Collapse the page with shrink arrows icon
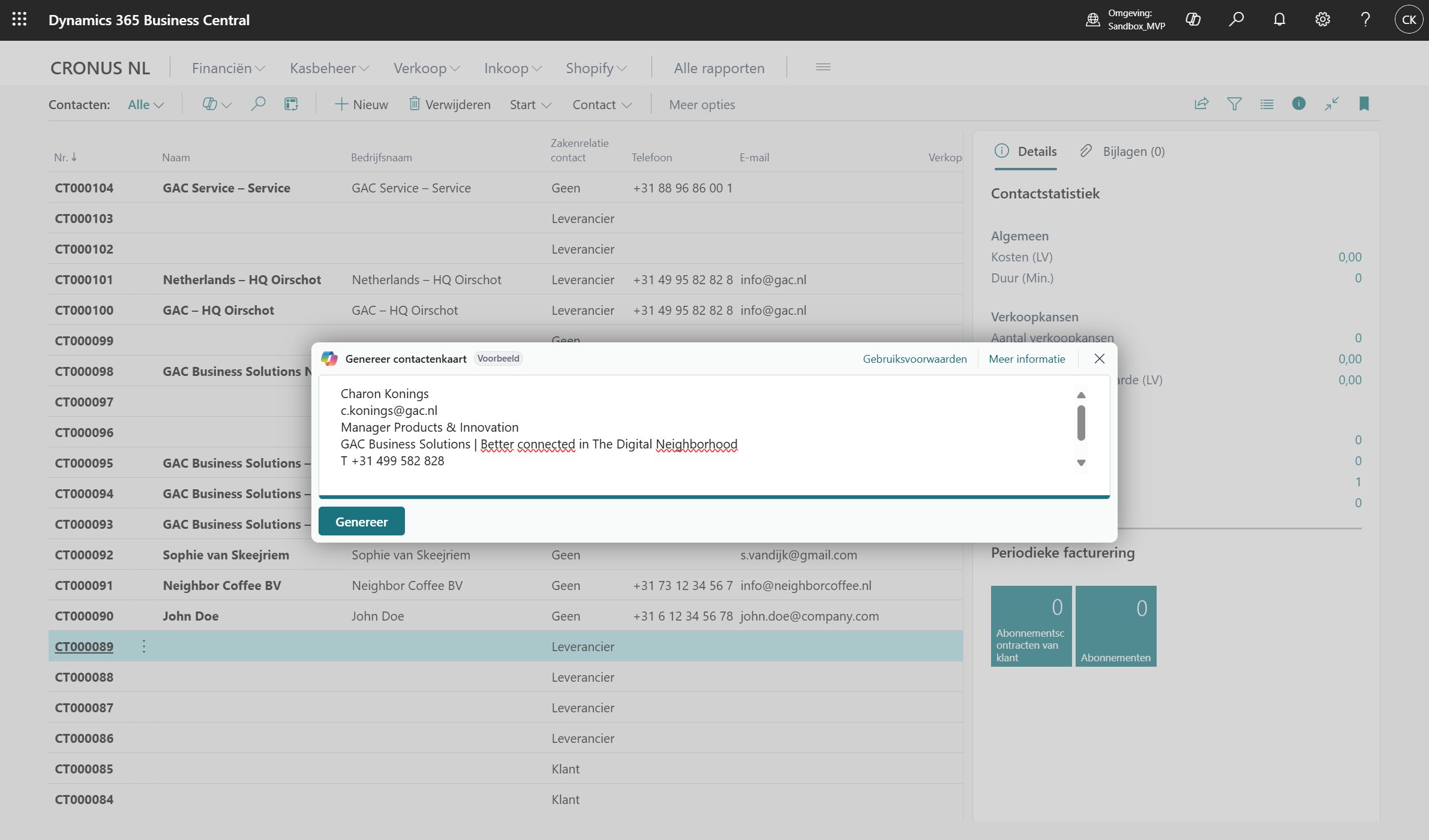1429x840 pixels. (x=1331, y=104)
